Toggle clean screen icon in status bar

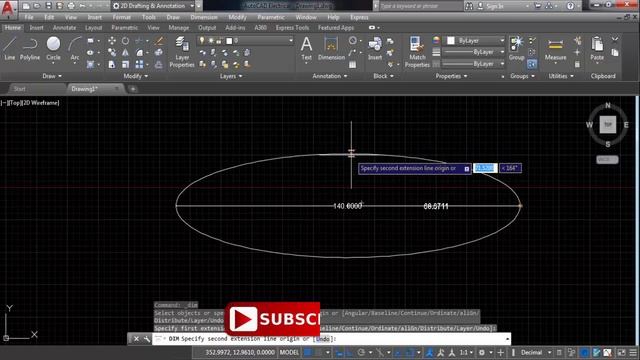click(621, 352)
